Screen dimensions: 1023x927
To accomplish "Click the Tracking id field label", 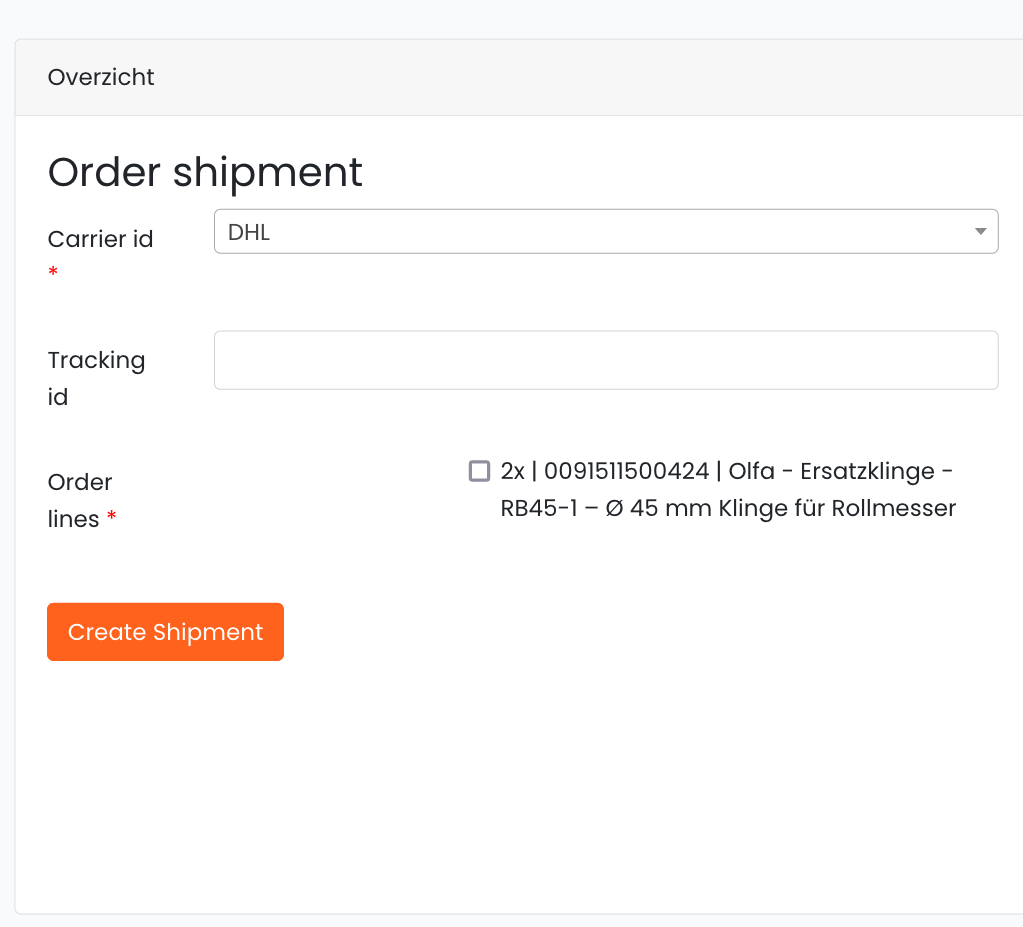I will pyautogui.click(x=96, y=378).
